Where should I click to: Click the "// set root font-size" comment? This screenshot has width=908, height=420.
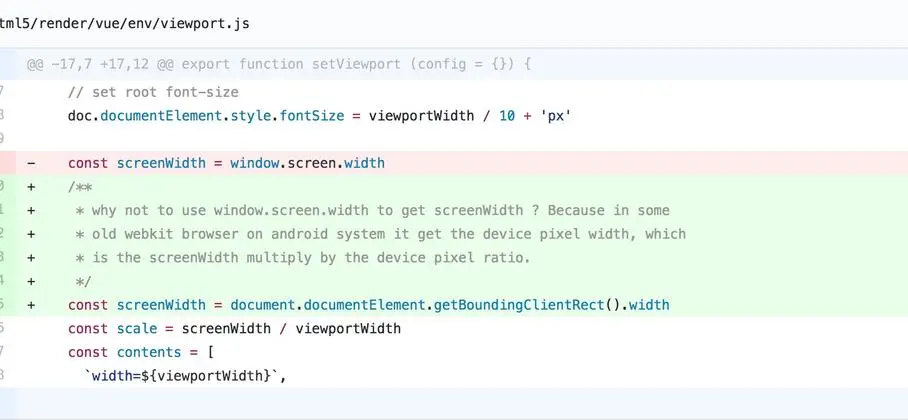[153, 92]
